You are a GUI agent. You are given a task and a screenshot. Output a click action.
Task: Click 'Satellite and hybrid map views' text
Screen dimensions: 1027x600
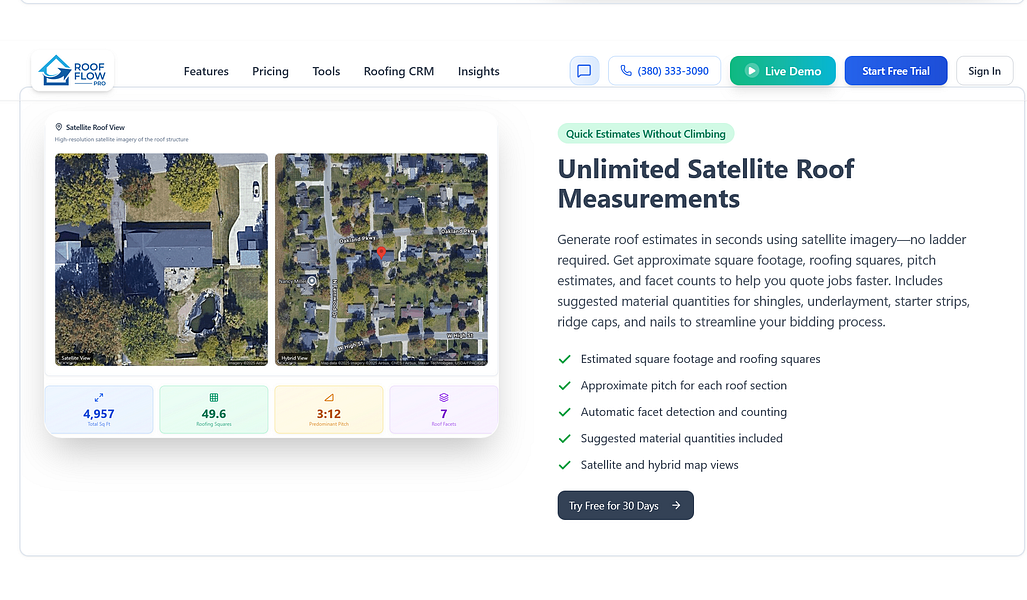pos(659,465)
